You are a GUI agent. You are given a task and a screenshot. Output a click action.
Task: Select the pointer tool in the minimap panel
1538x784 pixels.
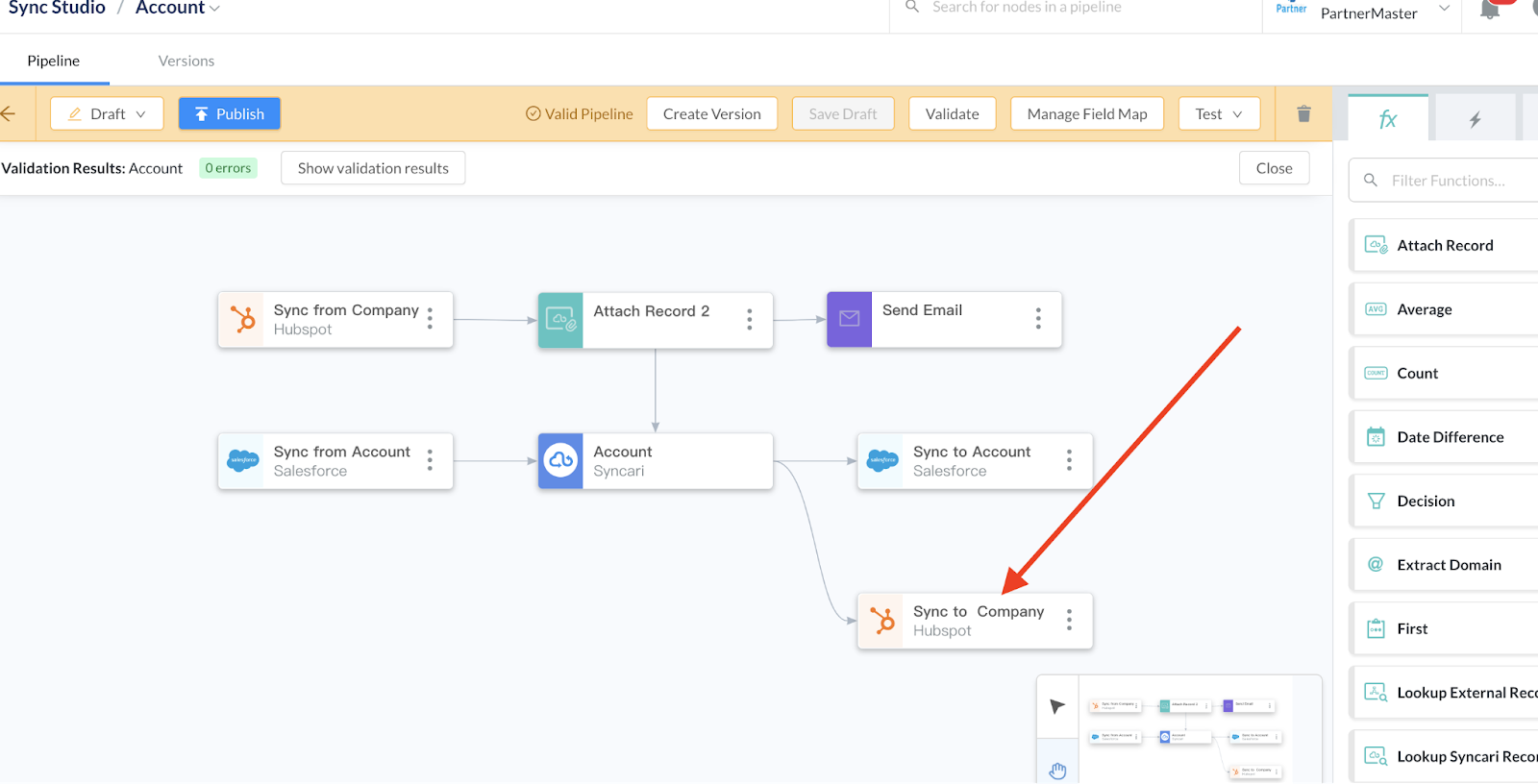tap(1057, 707)
